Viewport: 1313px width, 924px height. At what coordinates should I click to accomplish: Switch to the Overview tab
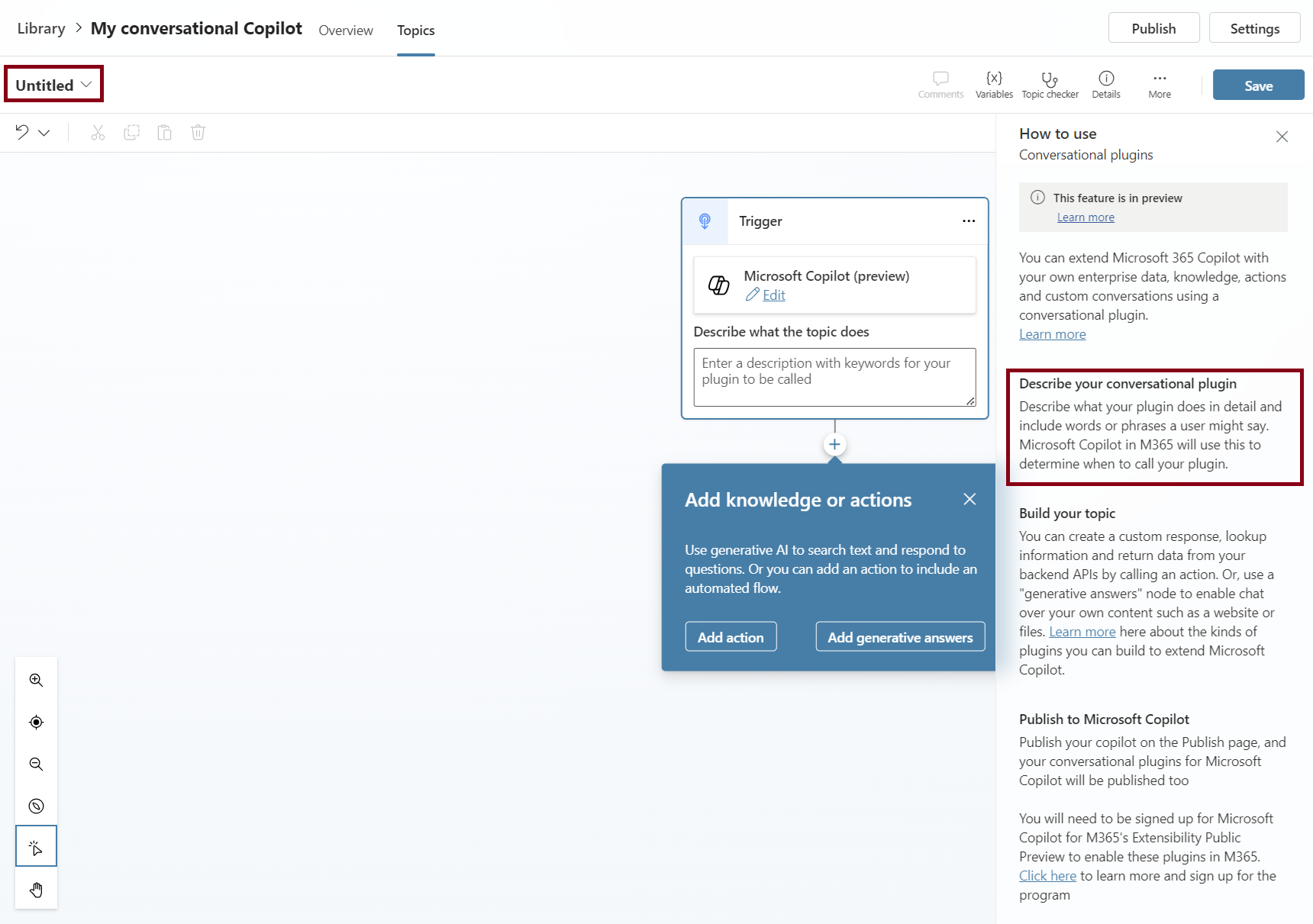click(x=346, y=31)
